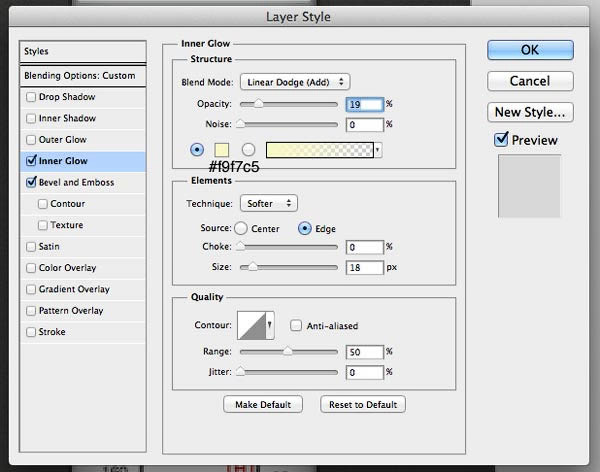The image size is (600, 472).
Task: Select Blending Options: Custom entry
Action: (x=83, y=75)
